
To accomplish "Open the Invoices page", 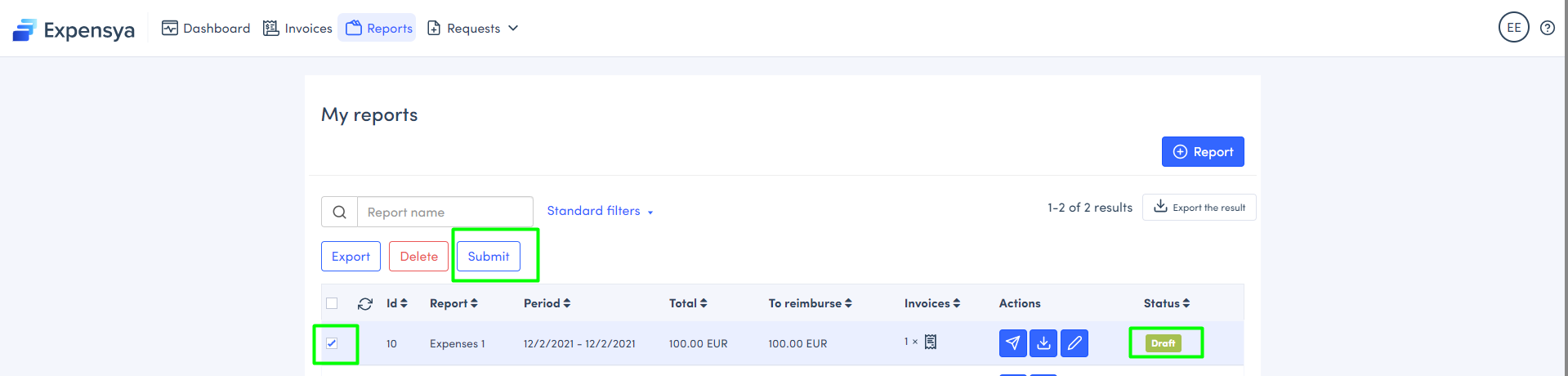I will pyautogui.click(x=297, y=29).
